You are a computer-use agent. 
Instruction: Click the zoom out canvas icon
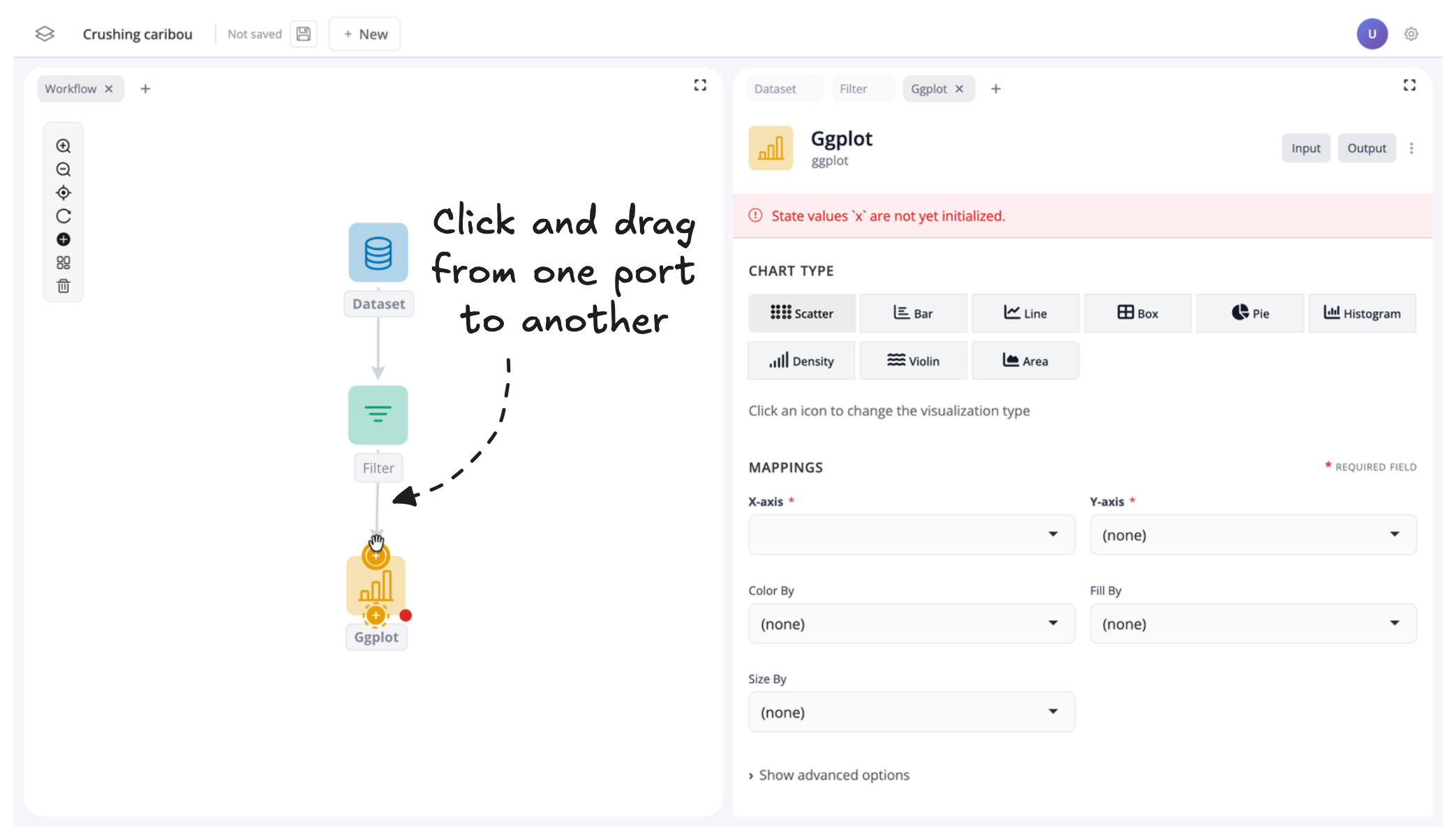pos(64,170)
